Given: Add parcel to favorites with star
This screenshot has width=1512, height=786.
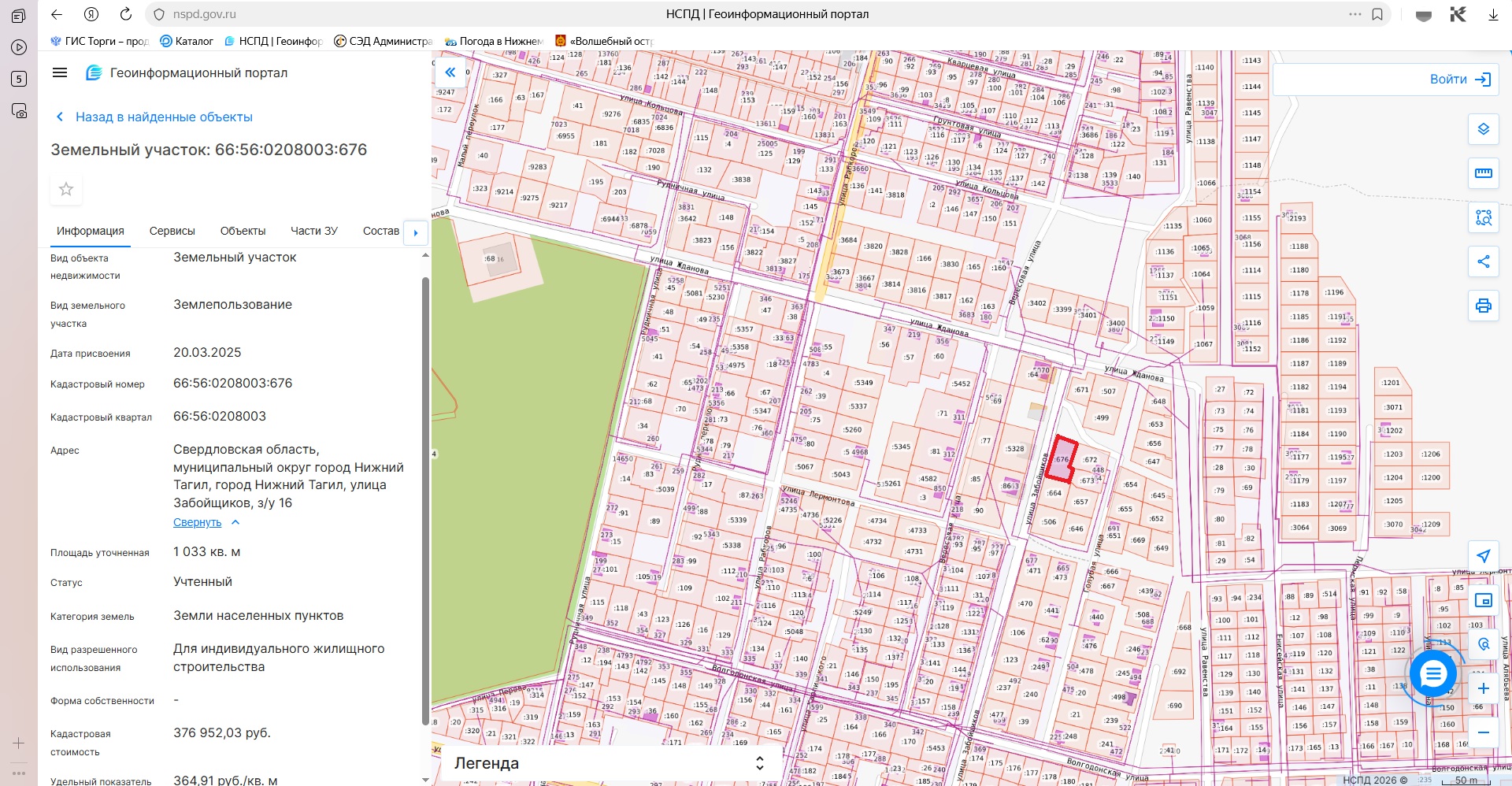Looking at the screenshot, I should [x=66, y=189].
